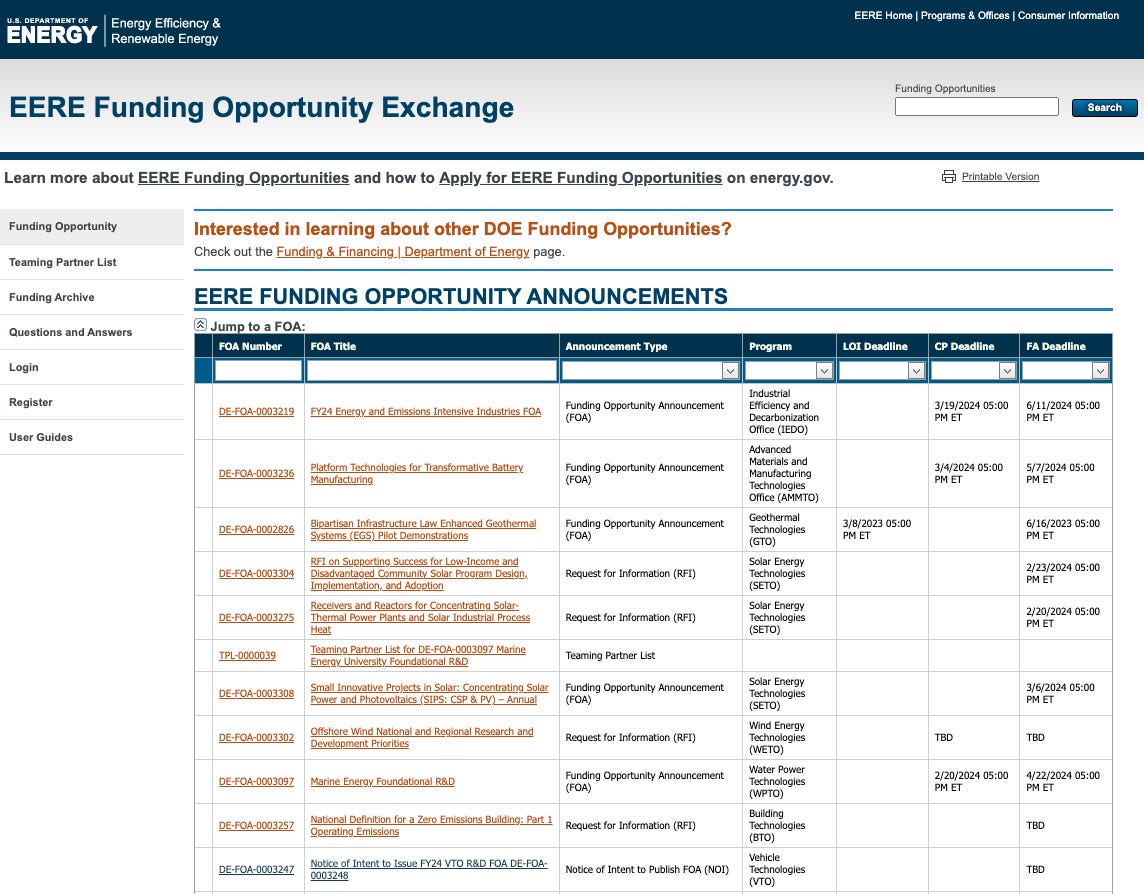The height and width of the screenshot is (894, 1144).
Task: Open Notice of Intent to Issue FY24 VTO link
Action: 429,869
